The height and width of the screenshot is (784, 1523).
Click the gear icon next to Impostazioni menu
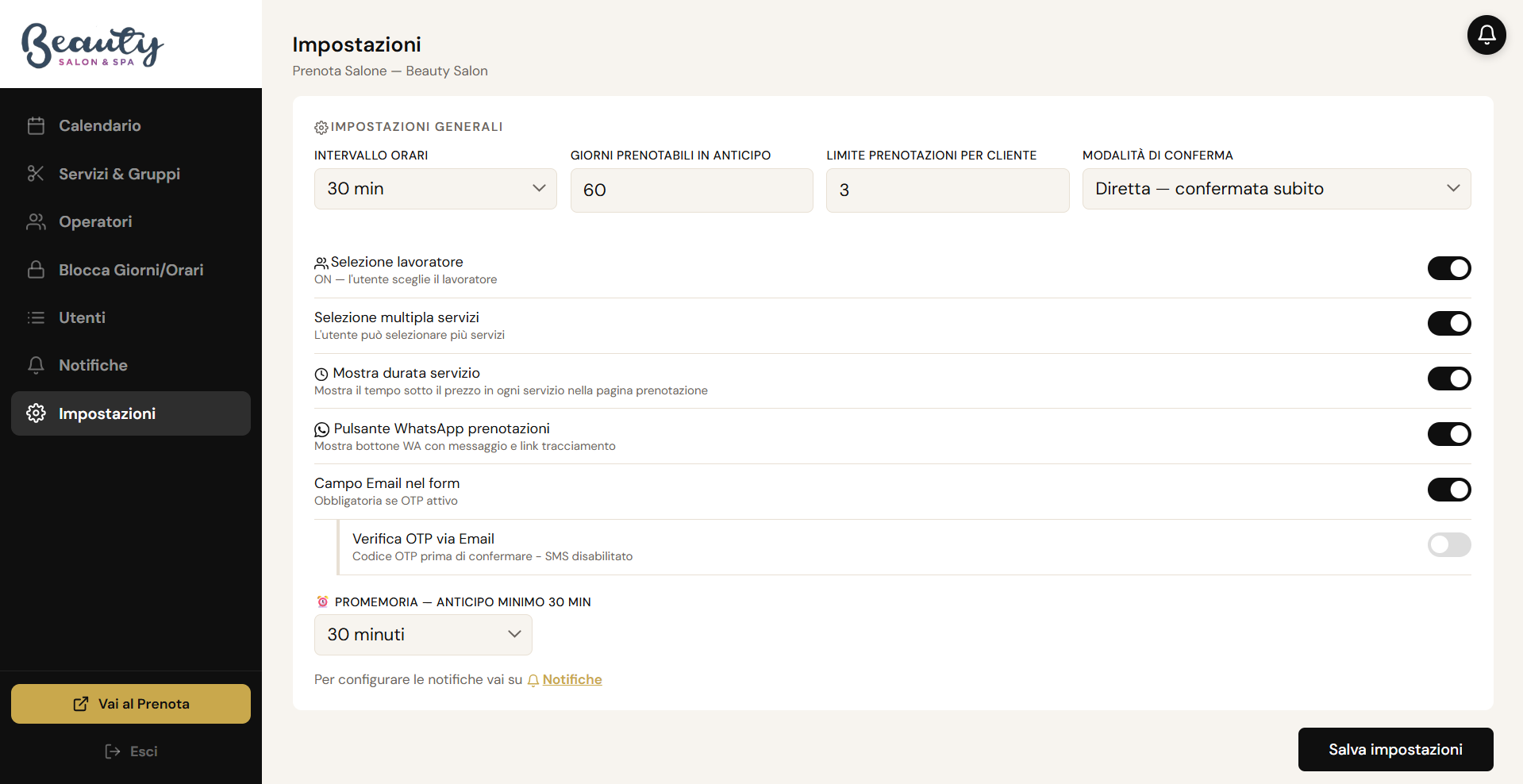coord(36,413)
